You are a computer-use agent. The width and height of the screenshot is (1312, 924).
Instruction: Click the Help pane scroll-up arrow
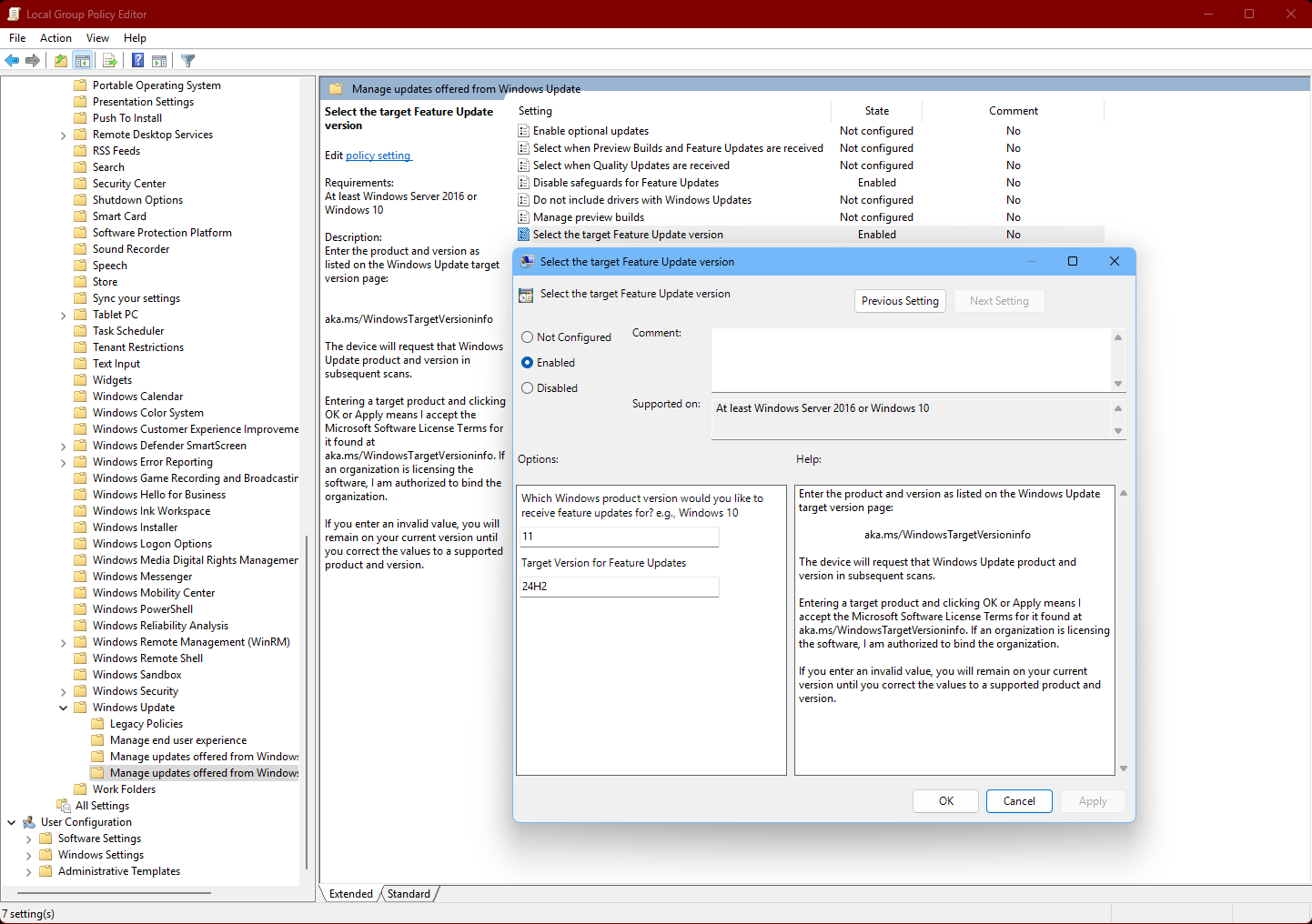pos(1124,493)
